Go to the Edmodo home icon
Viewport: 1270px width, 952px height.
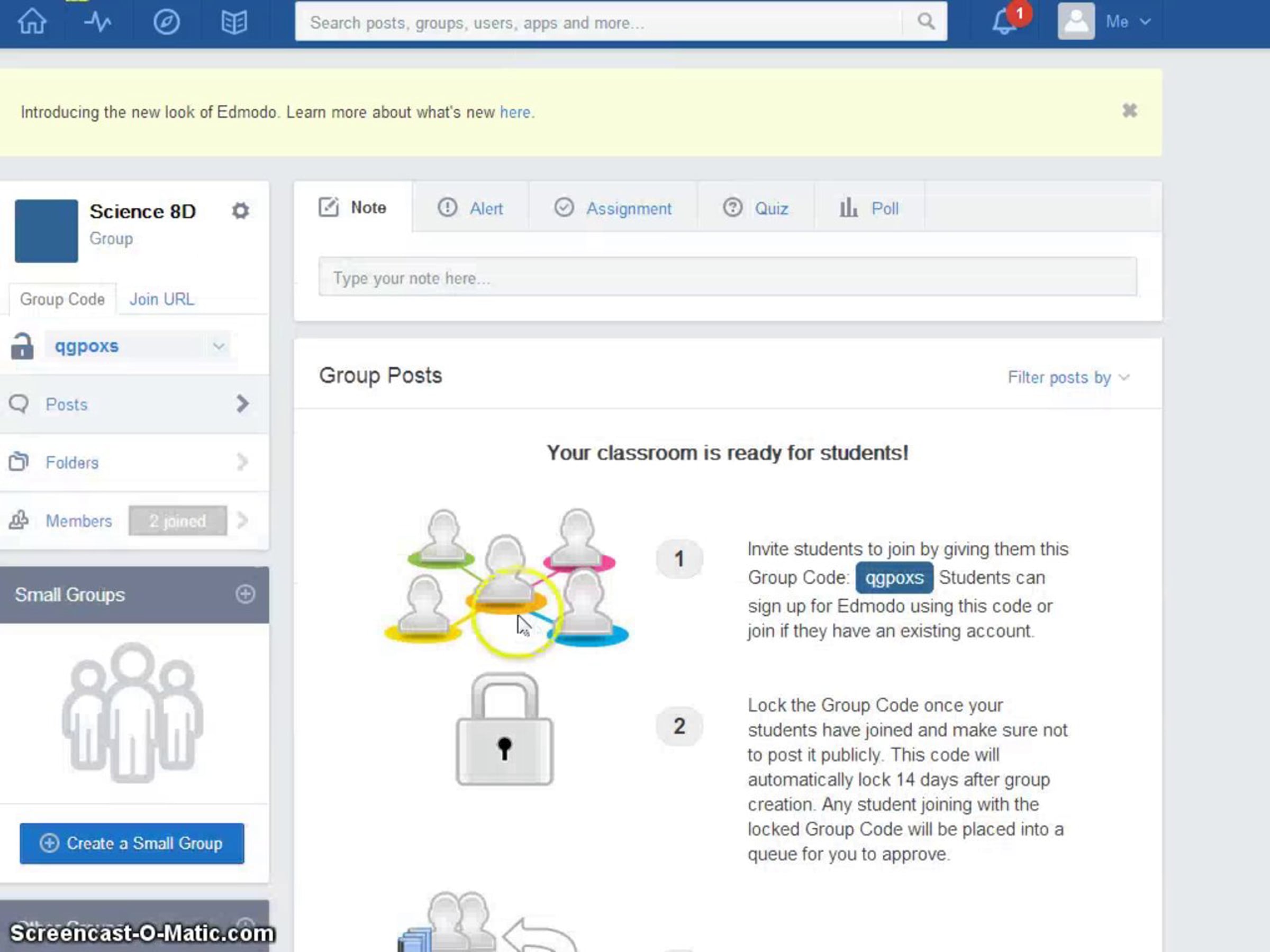click(32, 22)
